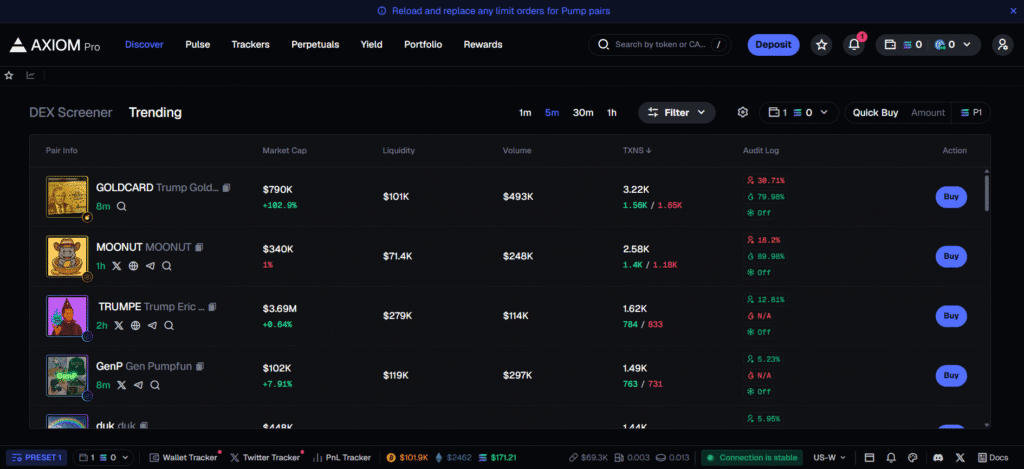Open Discord icon in the footer
1024x469 pixels.
click(x=938, y=458)
